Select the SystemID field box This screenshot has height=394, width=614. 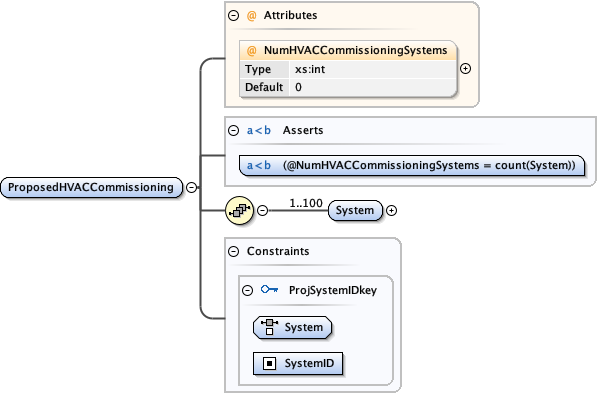(x=298, y=363)
